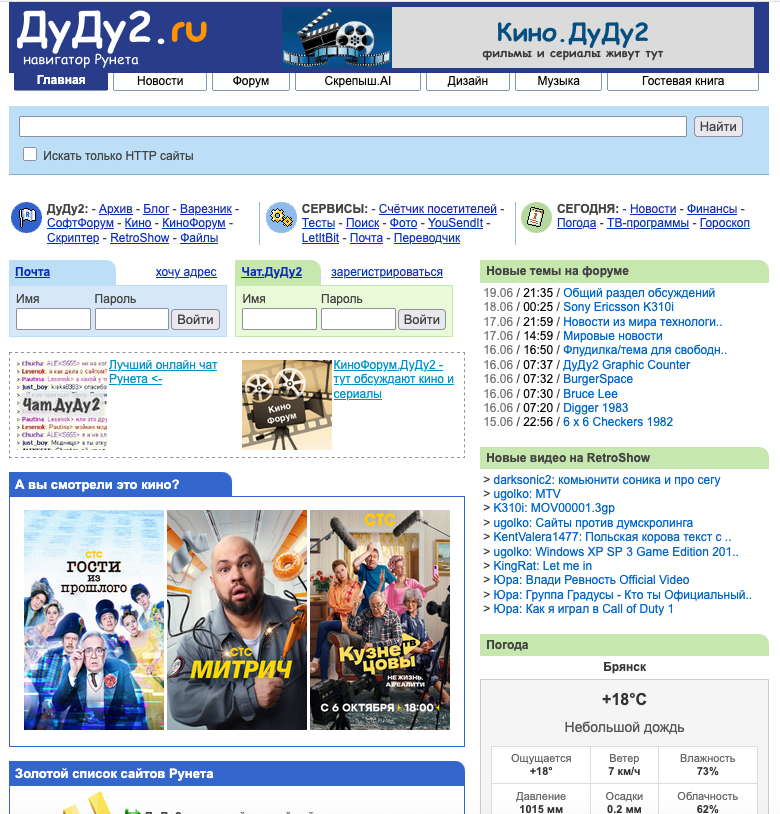The width and height of the screenshot is (780, 814).
Task: Open the Почта heading link
Action: pyautogui.click(x=32, y=272)
